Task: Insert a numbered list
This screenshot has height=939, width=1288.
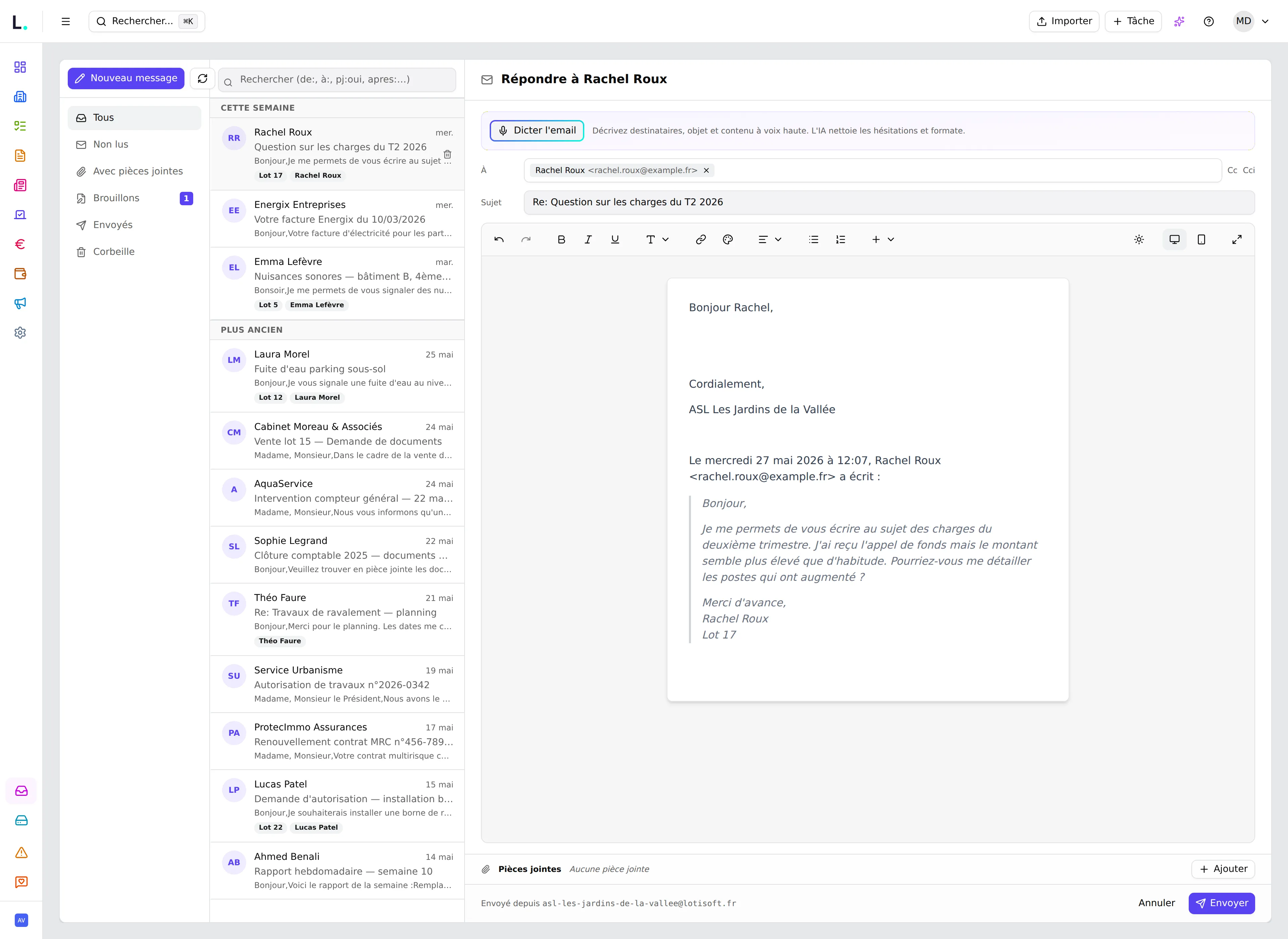Action: [841, 239]
